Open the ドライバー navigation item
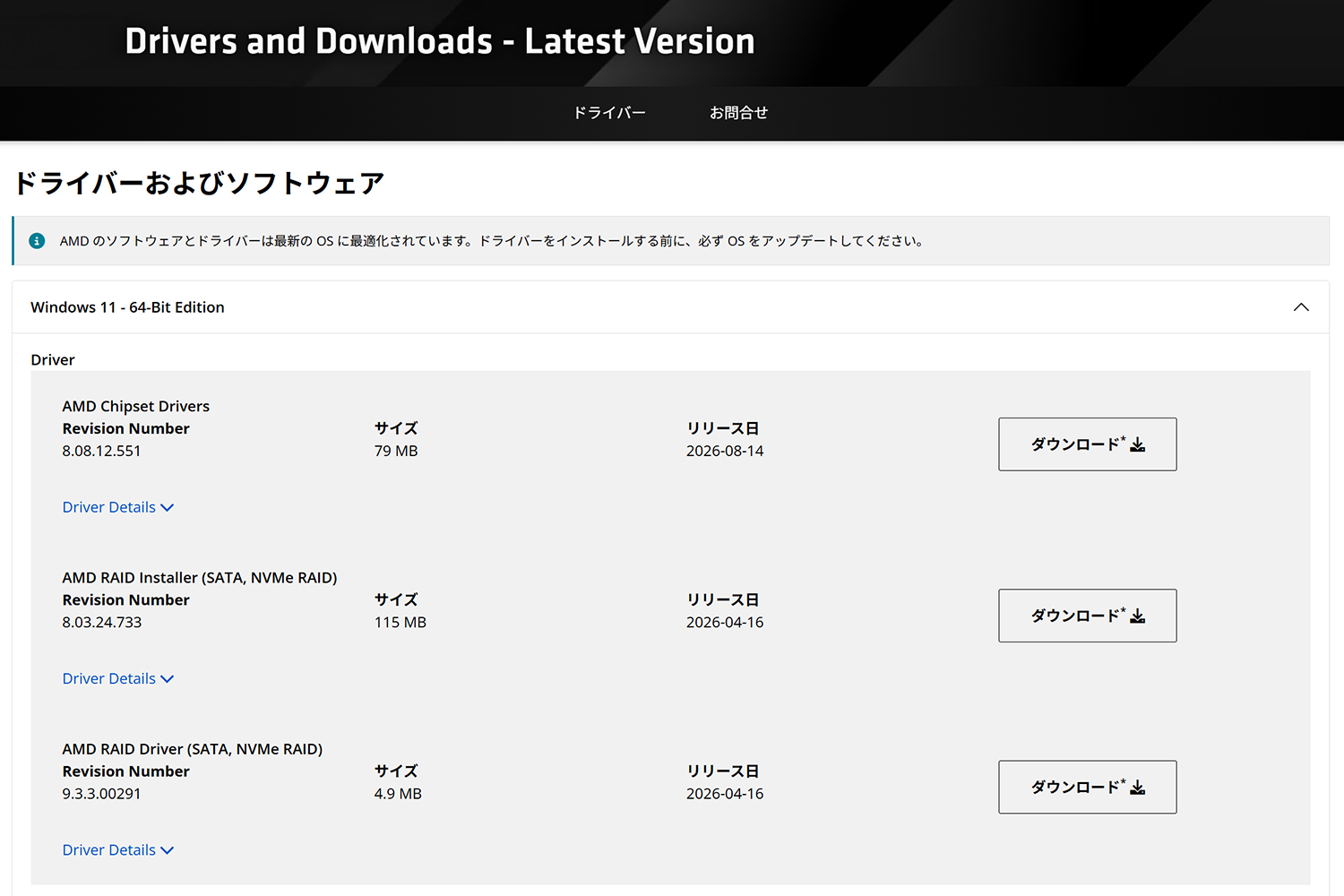The width and height of the screenshot is (1344, 896). (609, 113)
